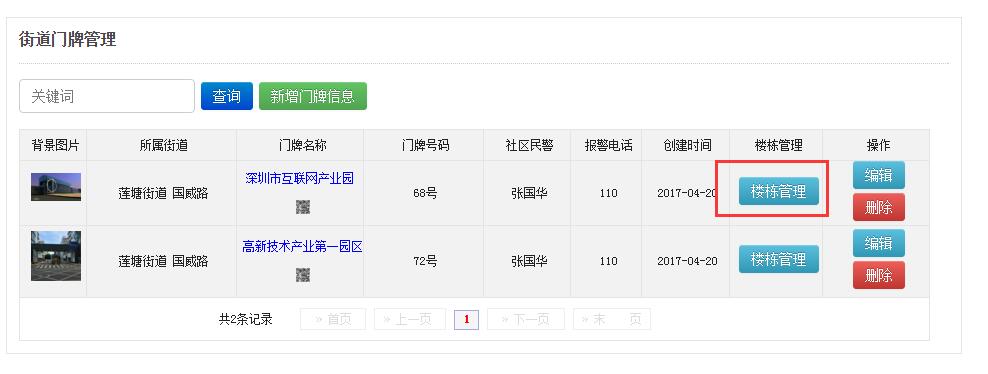The height and width of the screenshot is (374, 988).
Task: Select page 1 in pagination
Action: [x=466, y=319]
